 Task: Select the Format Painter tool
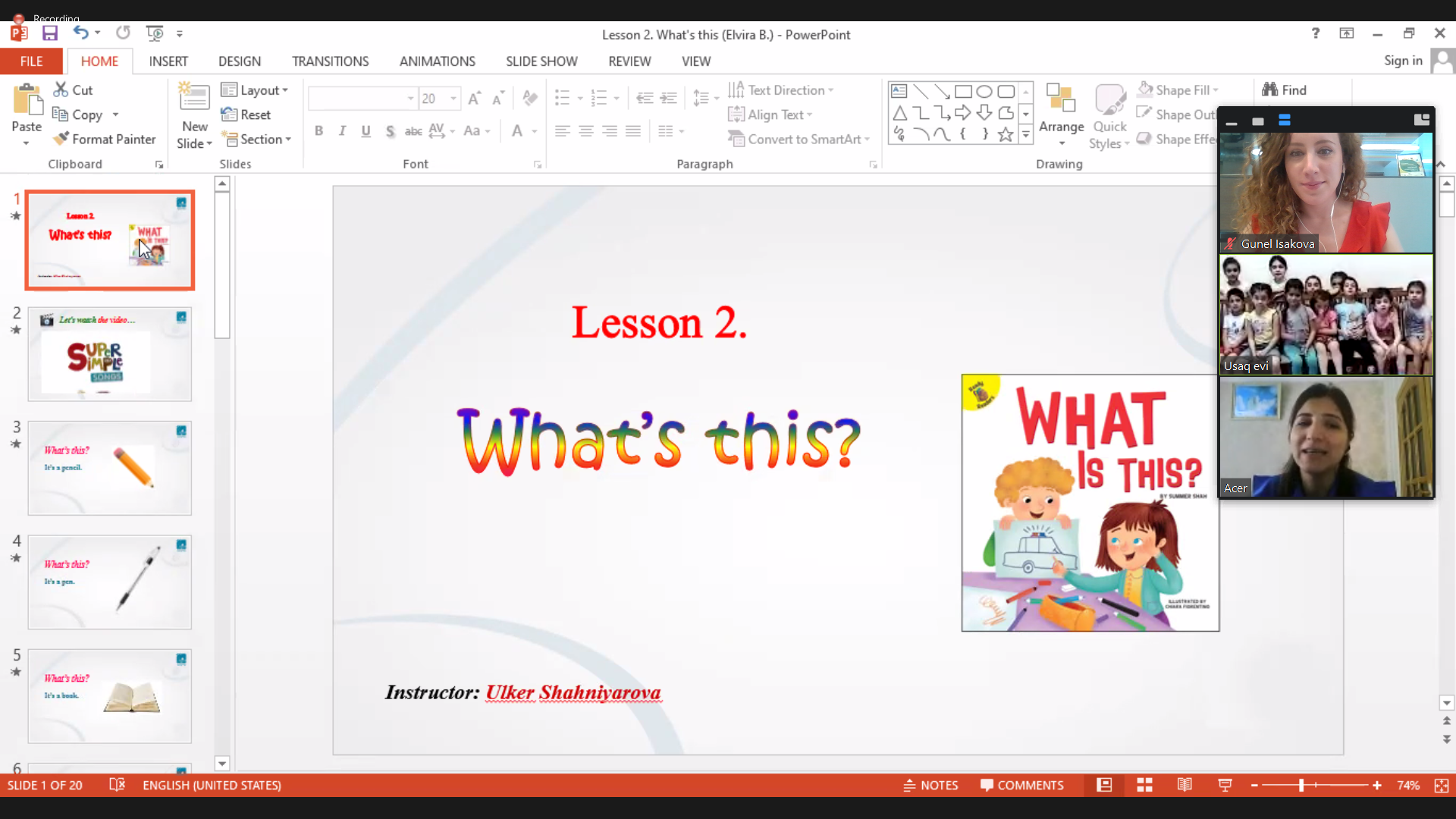[x=105, y=140]
